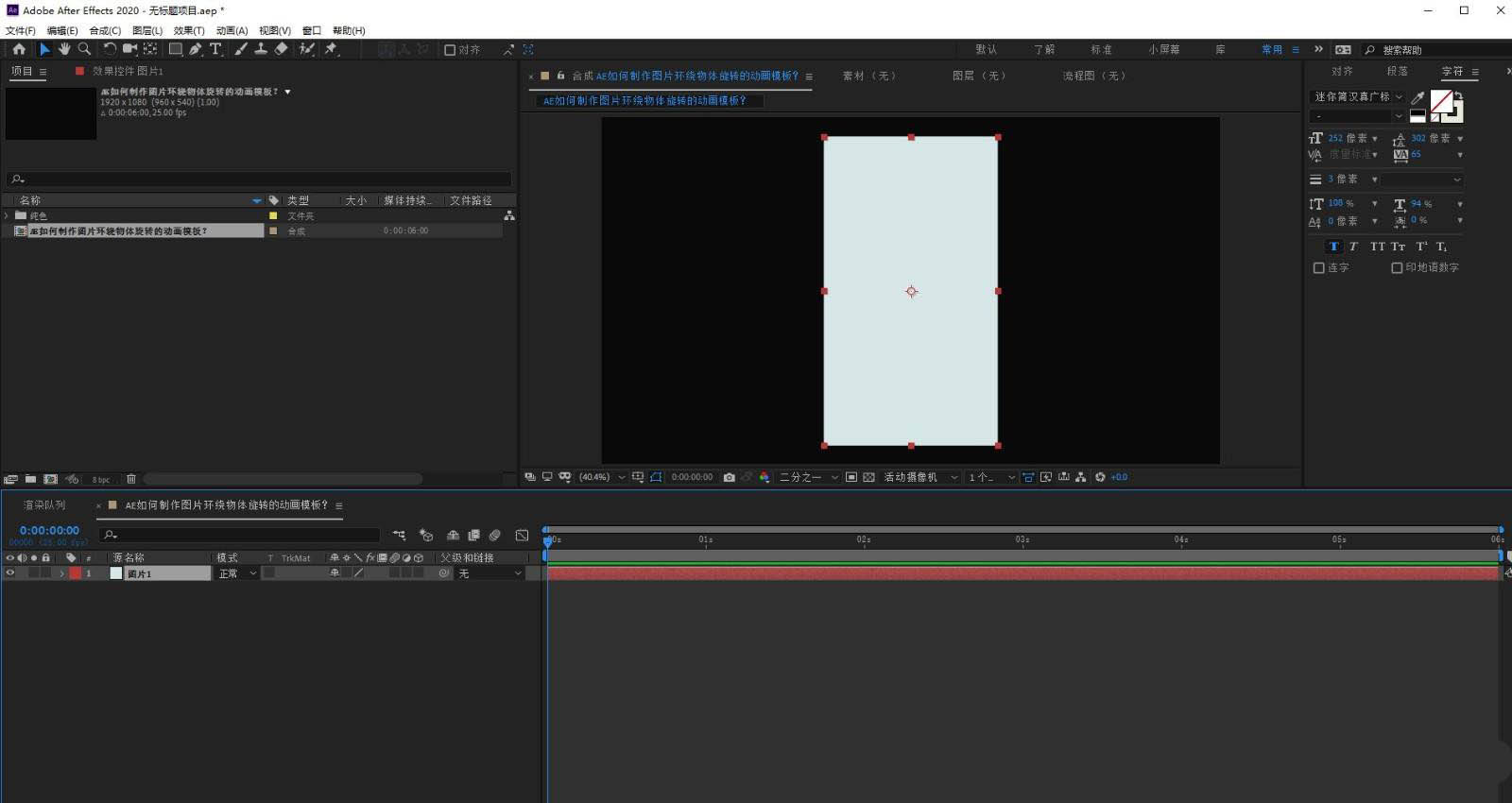Open the 二分之一 resolution dropdown

808,477
